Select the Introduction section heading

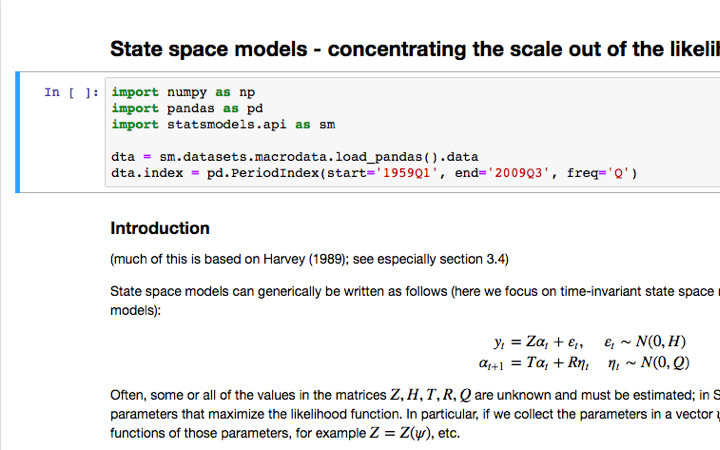[x=160, y=228]
